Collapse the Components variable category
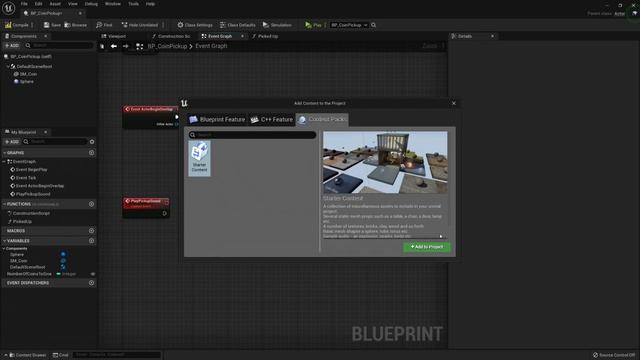 (4, 249)
